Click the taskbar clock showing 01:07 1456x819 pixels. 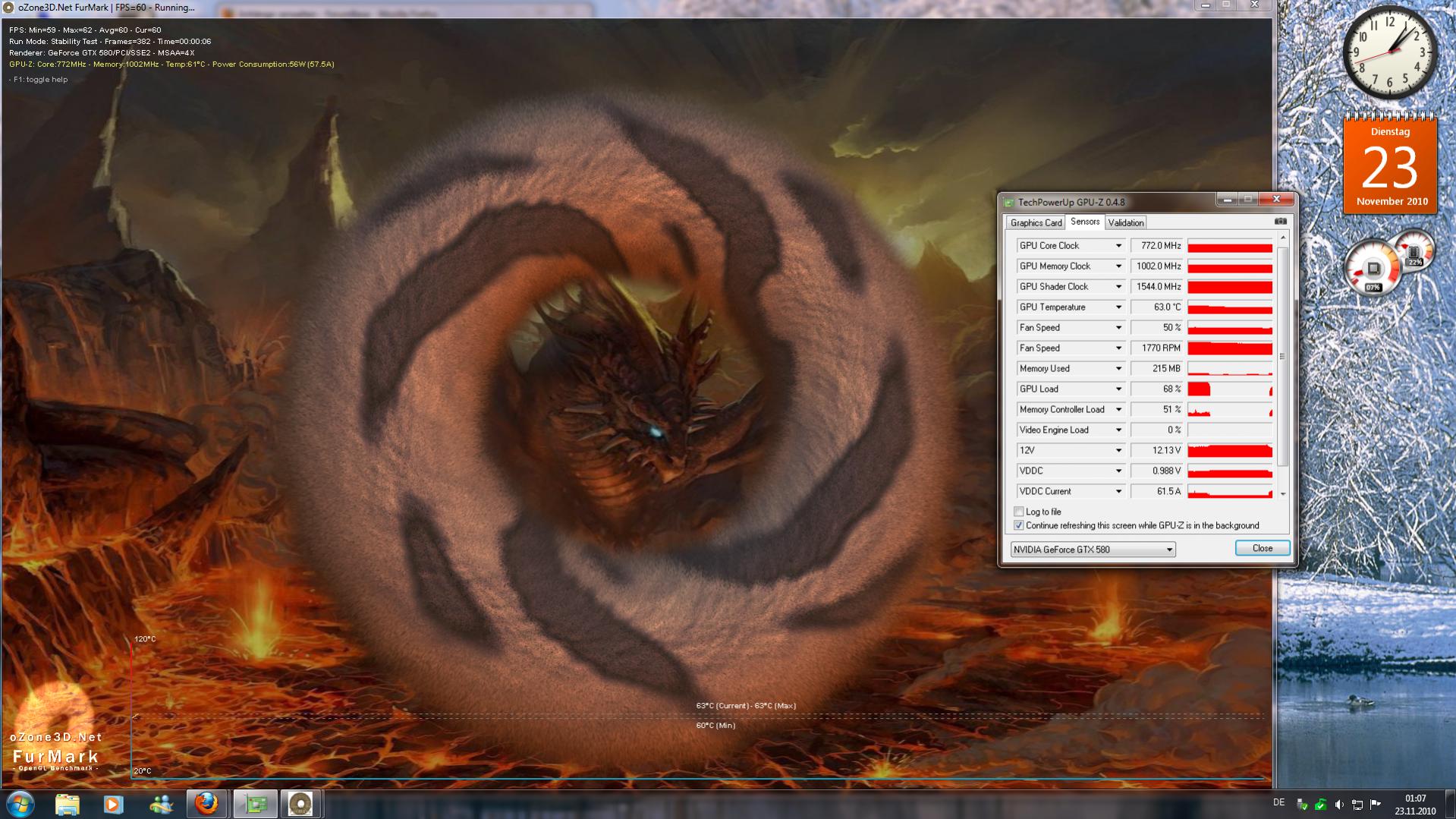pyautogui.click(x=1415, y=805)
